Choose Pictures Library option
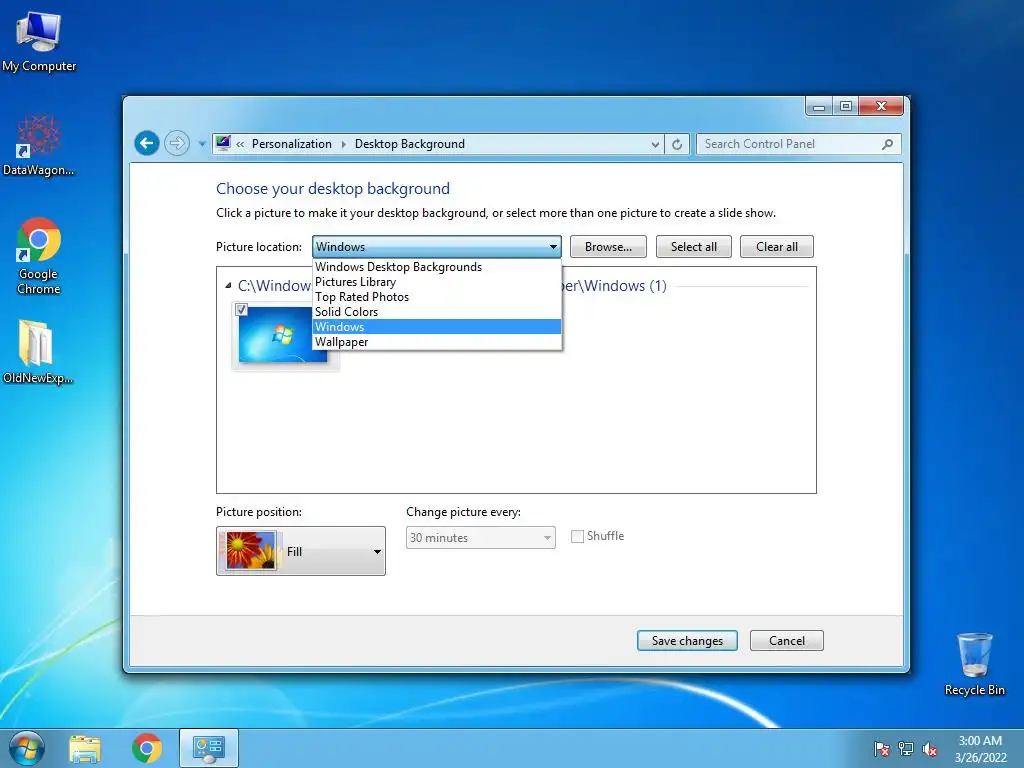Image resolution: width=1024 pixels, height=768 pixels. tap(436, 281)
